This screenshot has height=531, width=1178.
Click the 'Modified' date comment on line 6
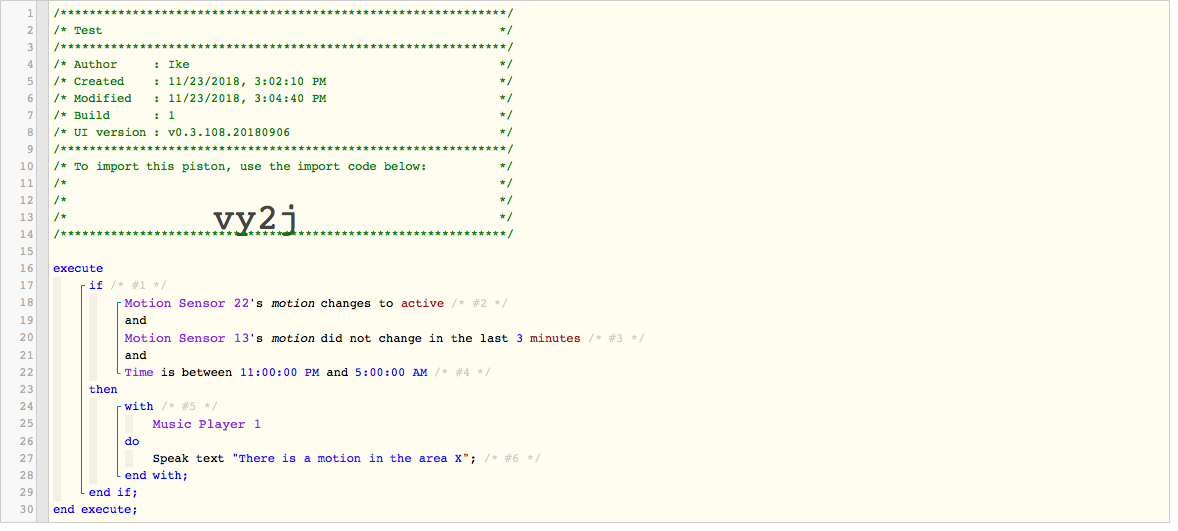coord(283,98)
